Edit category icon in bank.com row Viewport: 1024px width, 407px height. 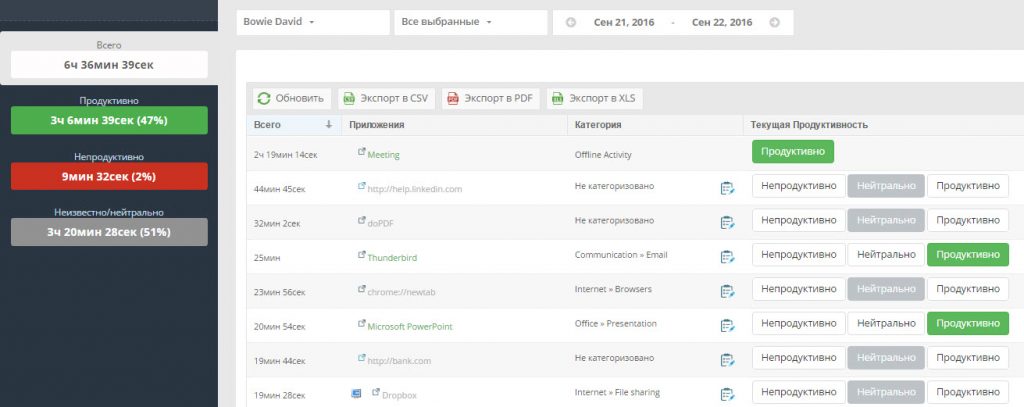(727, 360)
